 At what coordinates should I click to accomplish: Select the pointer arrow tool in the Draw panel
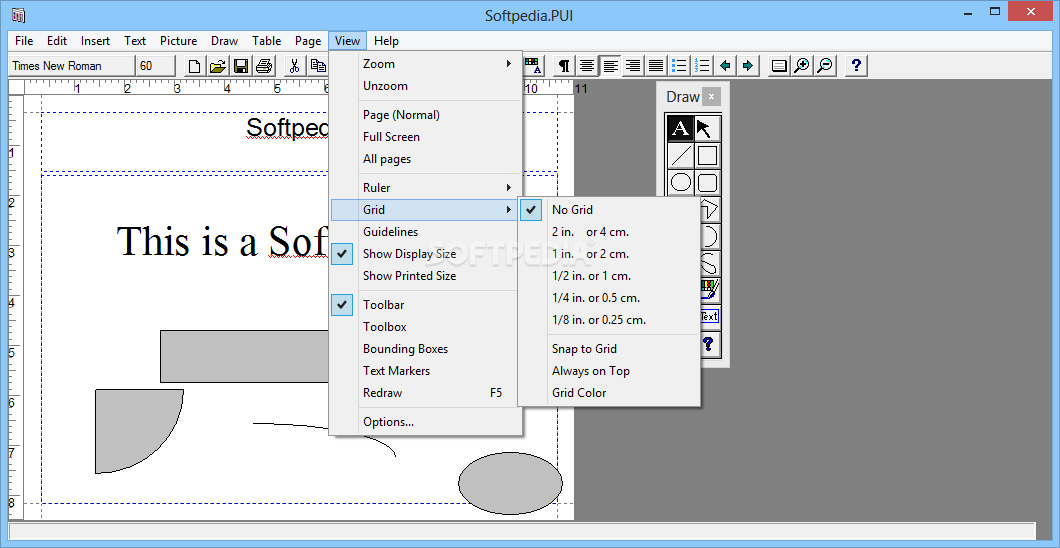pyautogui.click(x=707, y=128)
